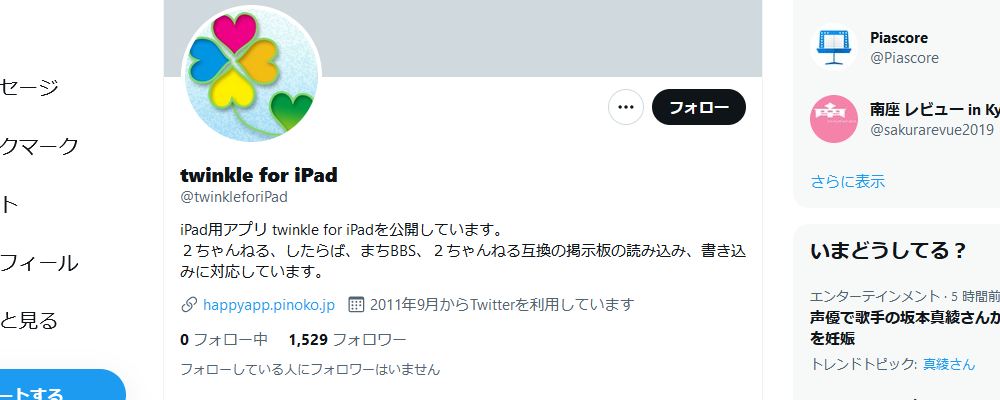Open the 南座 レビュー in Kyoto account

[x=934, y=110]
